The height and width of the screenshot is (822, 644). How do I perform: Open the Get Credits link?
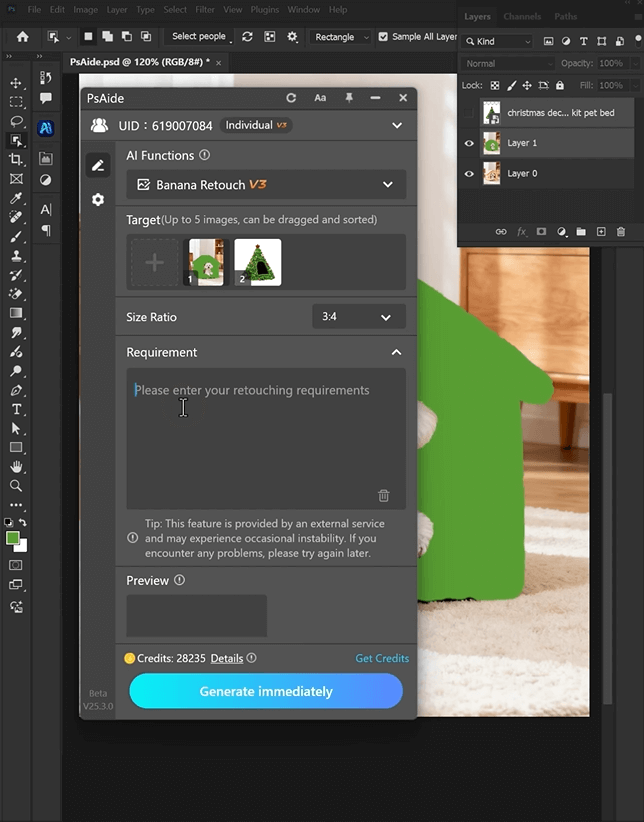coord(382,658)
